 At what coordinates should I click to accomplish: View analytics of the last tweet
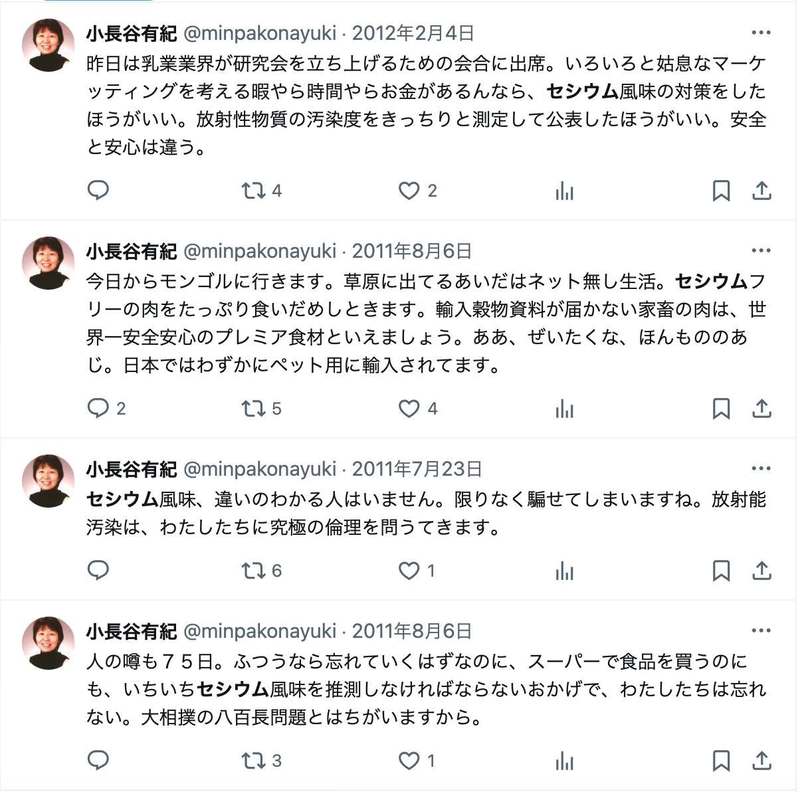coord(565,761)
